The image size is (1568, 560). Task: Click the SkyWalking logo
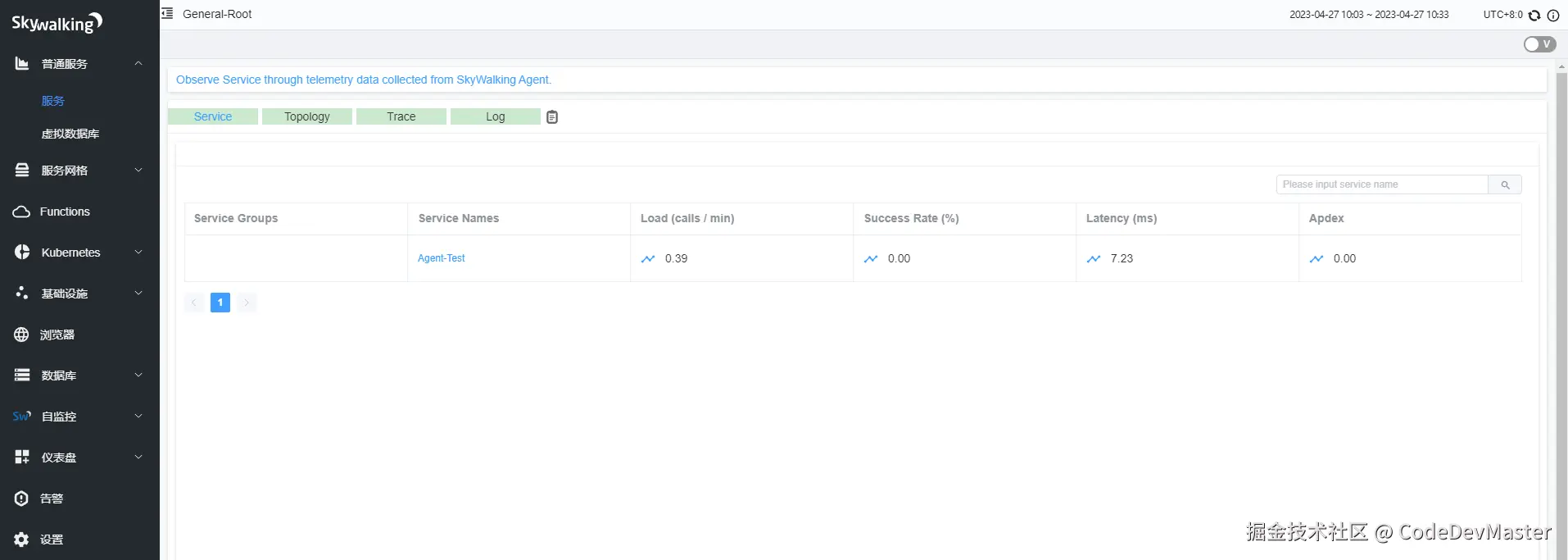pyautogui.click(x=57, y=23)
